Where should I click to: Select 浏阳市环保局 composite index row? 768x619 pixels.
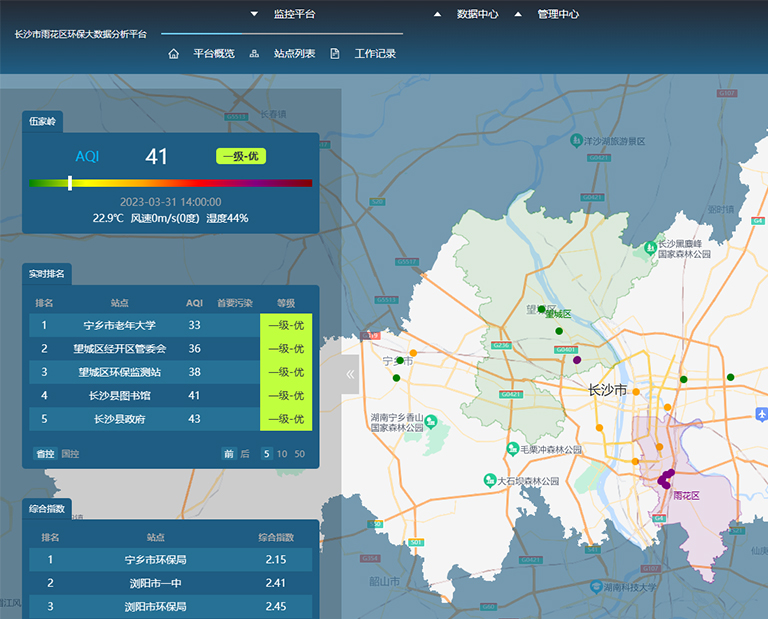click(170, 607)
